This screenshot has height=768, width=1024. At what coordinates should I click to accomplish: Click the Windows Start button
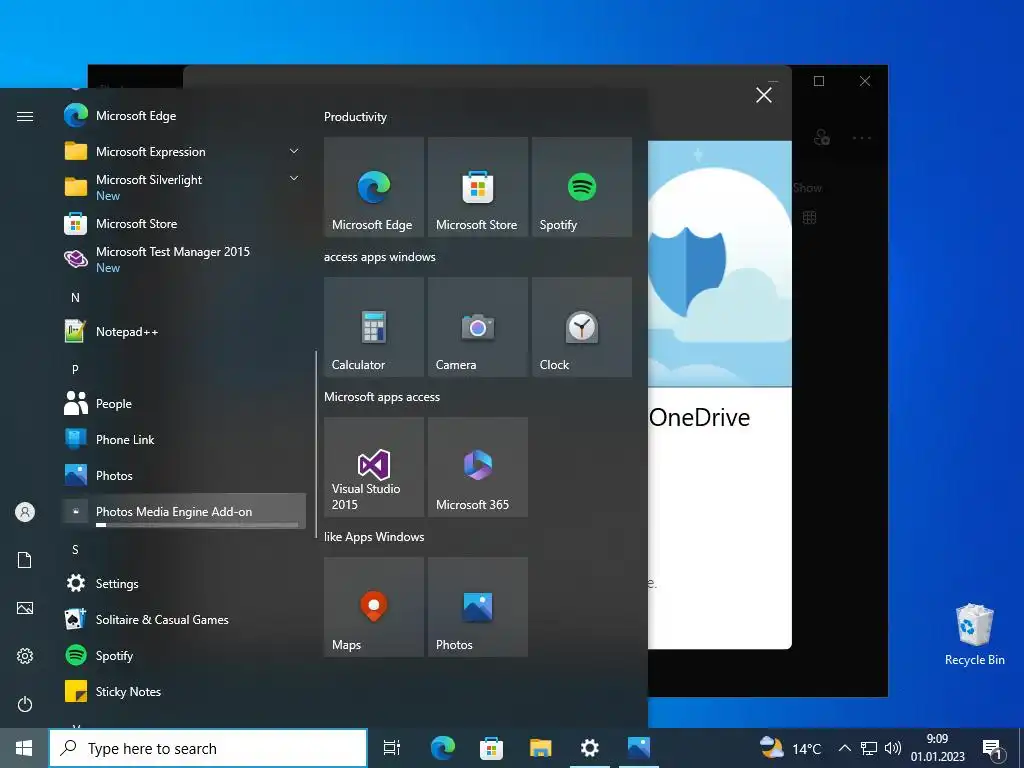(24, 748)
